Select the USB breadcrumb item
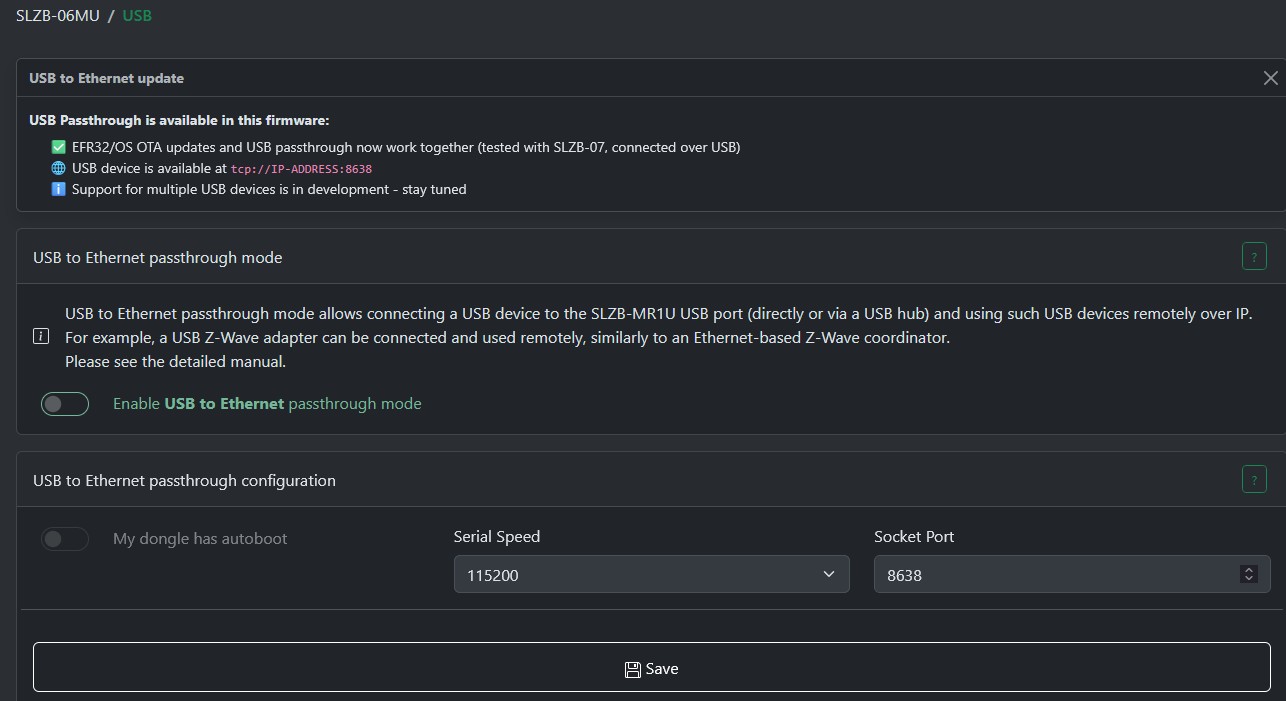Screen dimensions: 1286x701 coord(137,16)
